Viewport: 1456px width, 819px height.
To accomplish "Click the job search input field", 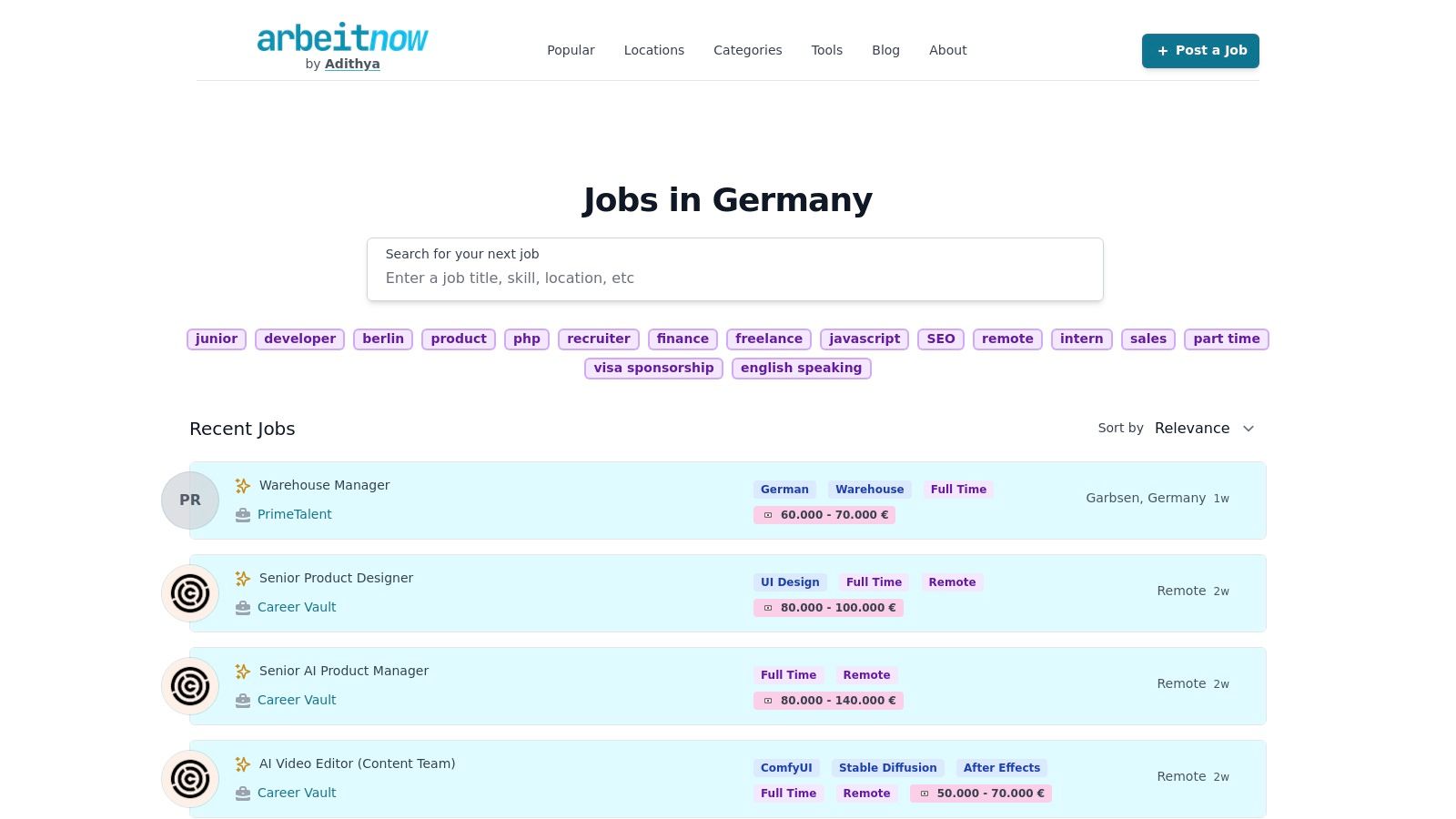I will [734, 278].
